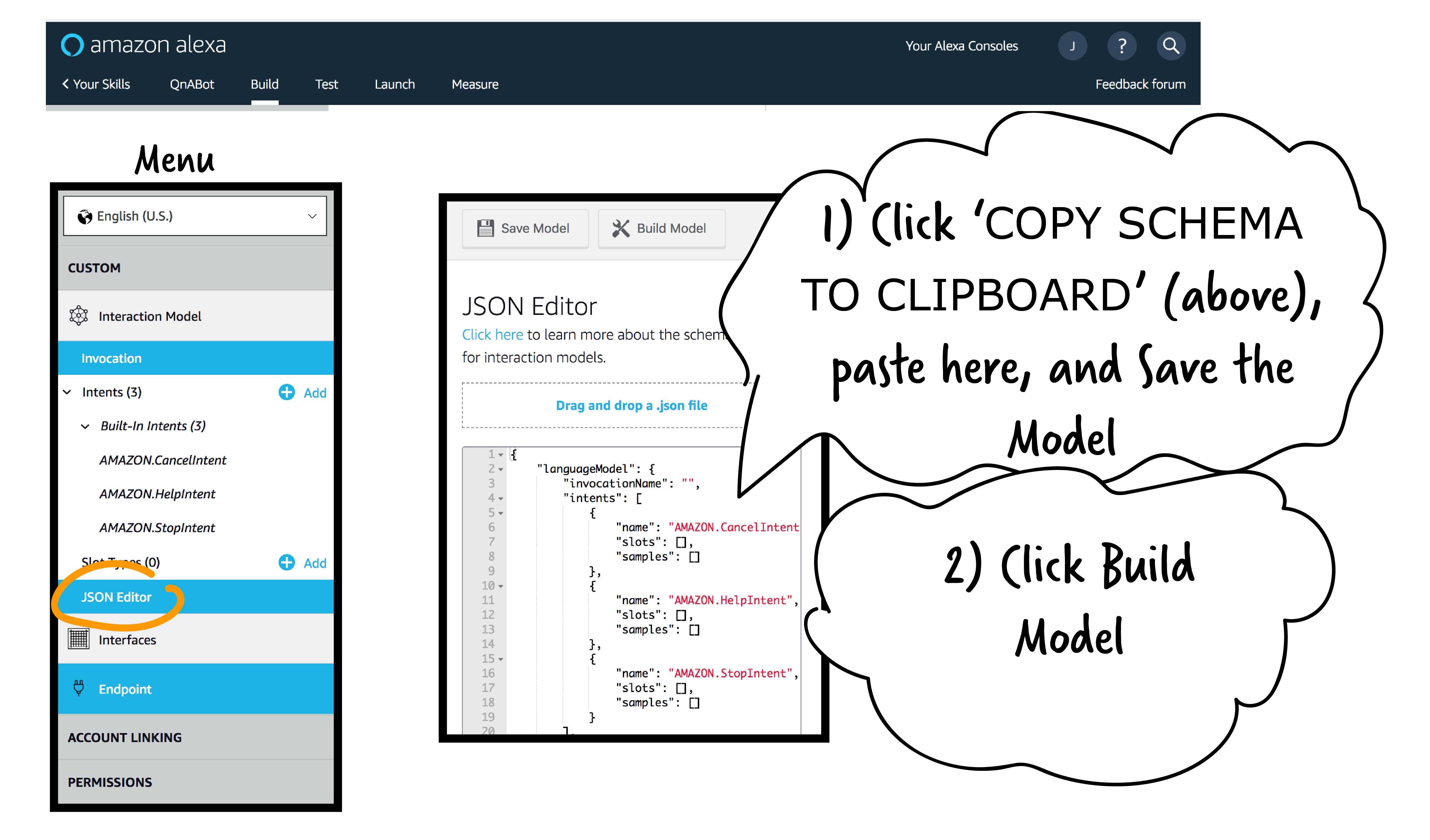Screen dimensions: 1430x840
Task: Click the globe icon in language selector
Action: point(84,217)
